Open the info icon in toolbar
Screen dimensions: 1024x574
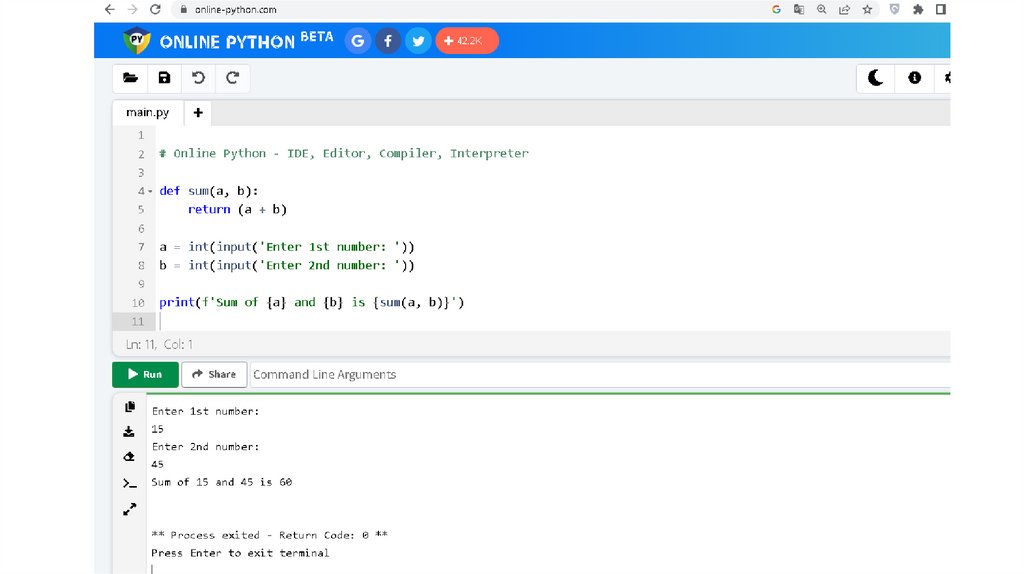point(914,78)
